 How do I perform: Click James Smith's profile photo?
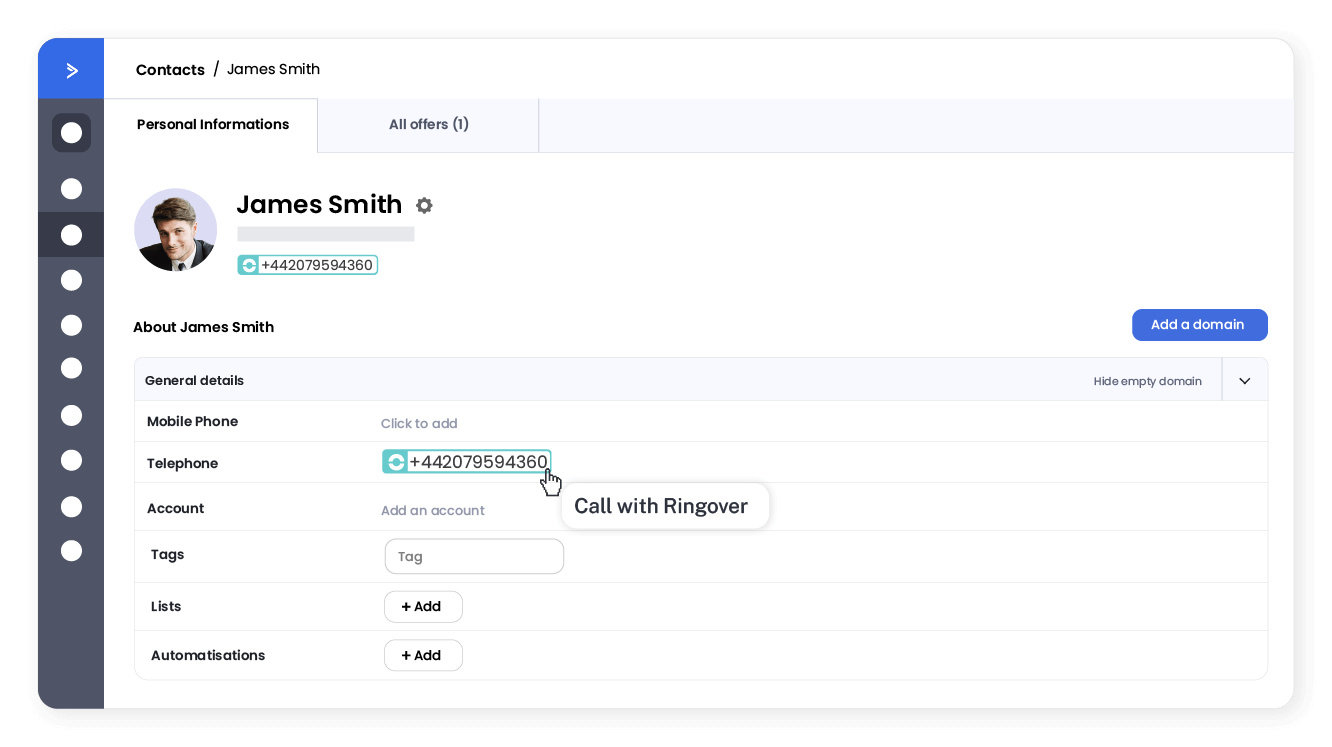coord(176,230)
